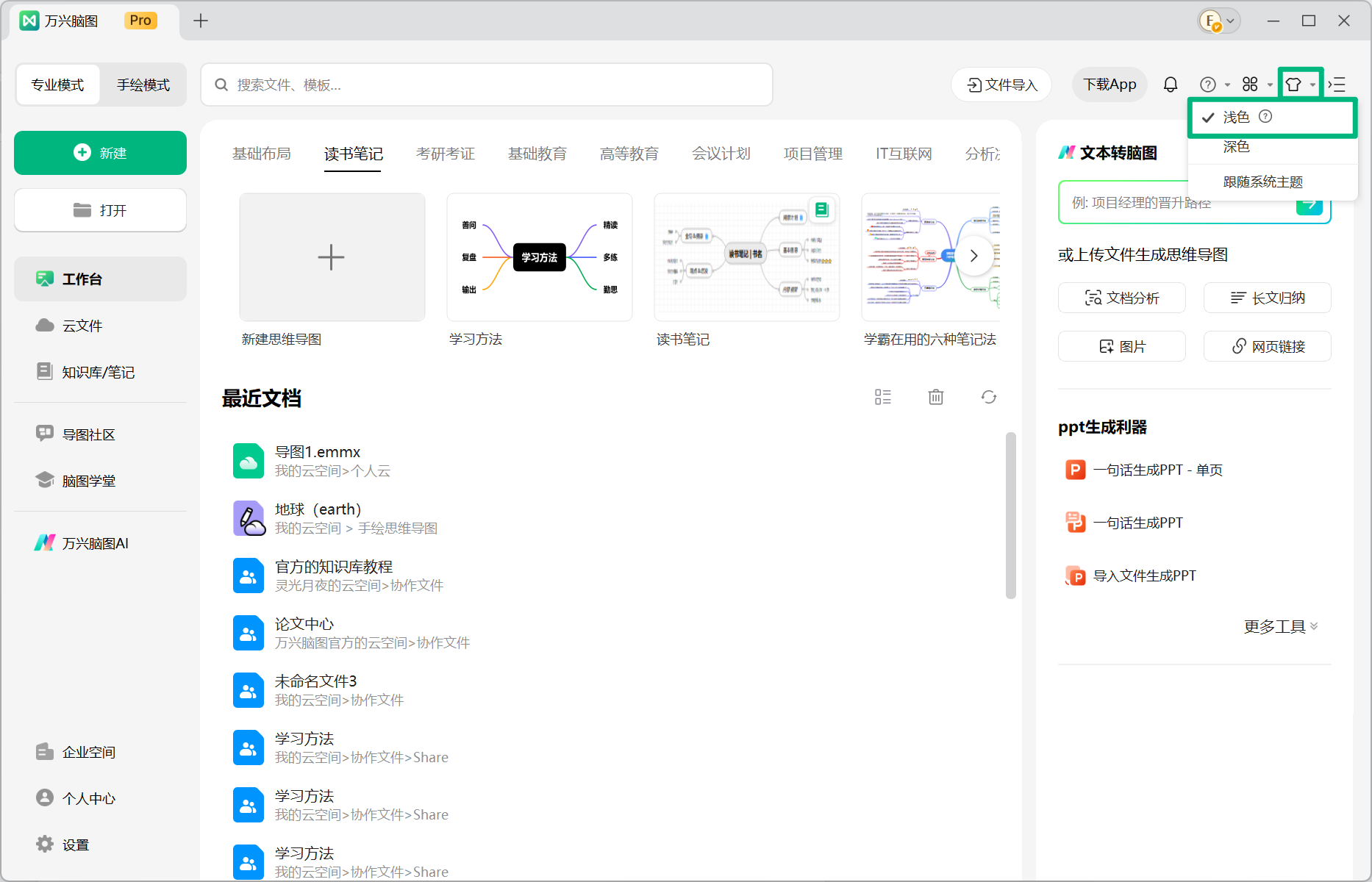Expand 更多工具
1372x882 pixels.
pyautogui.click(x=1281, y=626)
